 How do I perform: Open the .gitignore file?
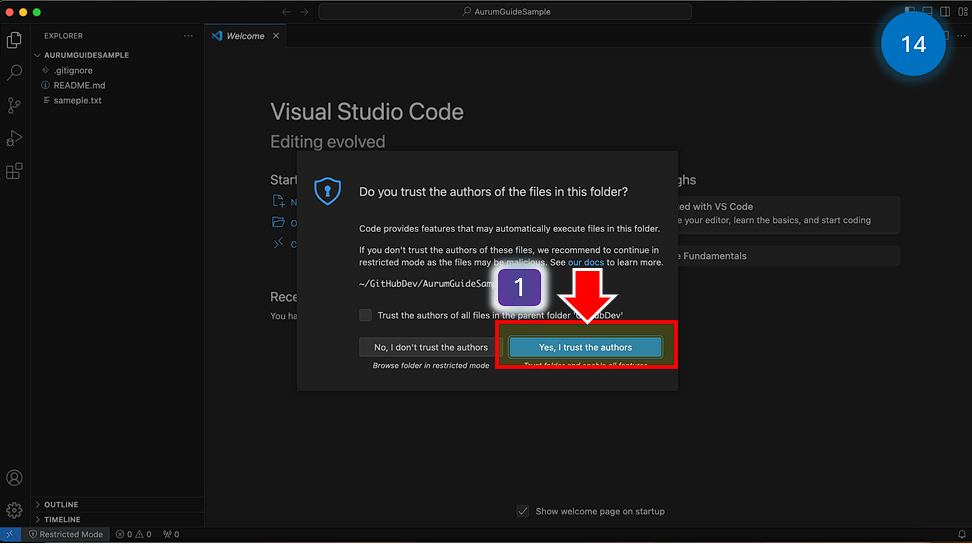click(73, 71)
